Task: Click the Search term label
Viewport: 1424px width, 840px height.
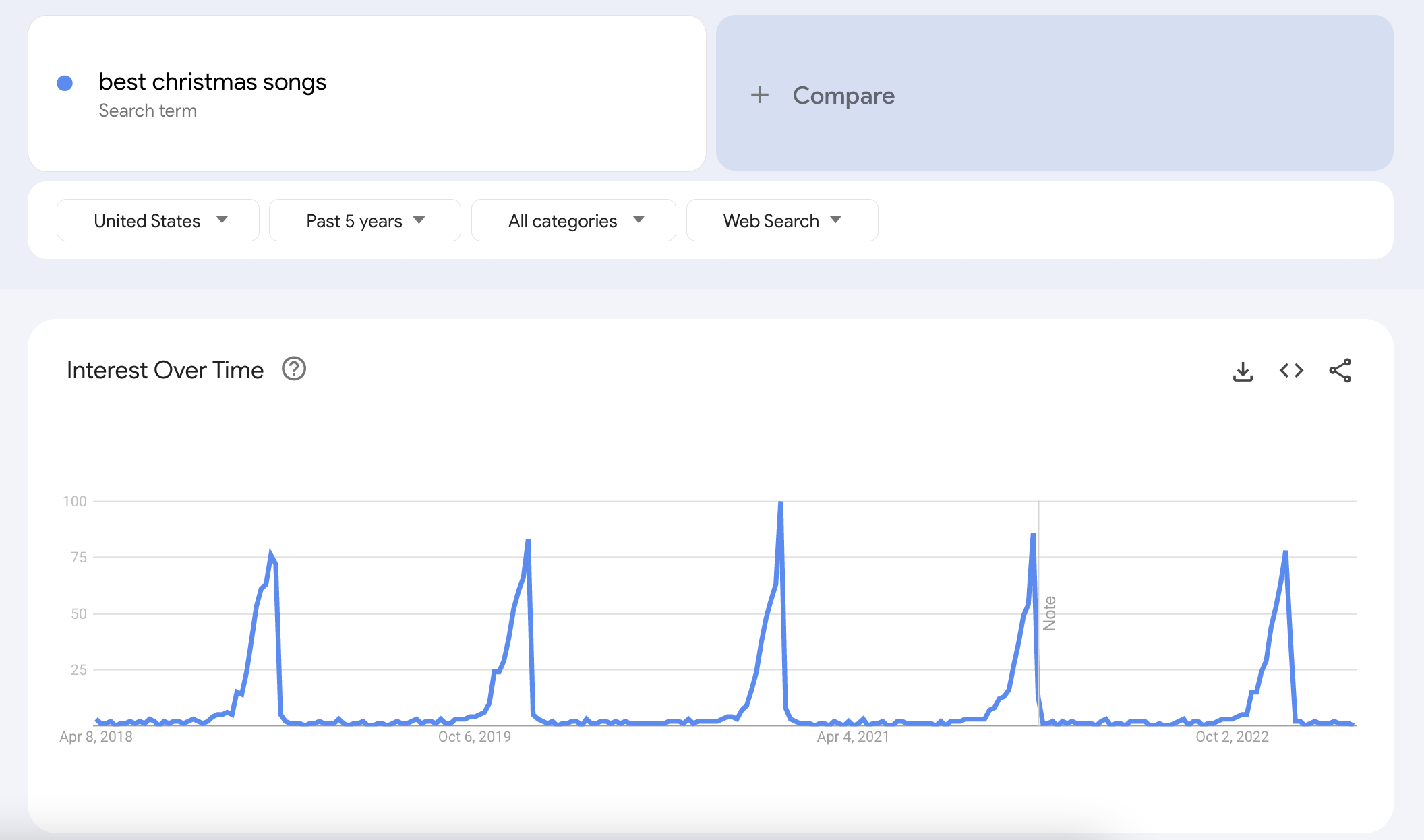Action: (x=148, y=110)
